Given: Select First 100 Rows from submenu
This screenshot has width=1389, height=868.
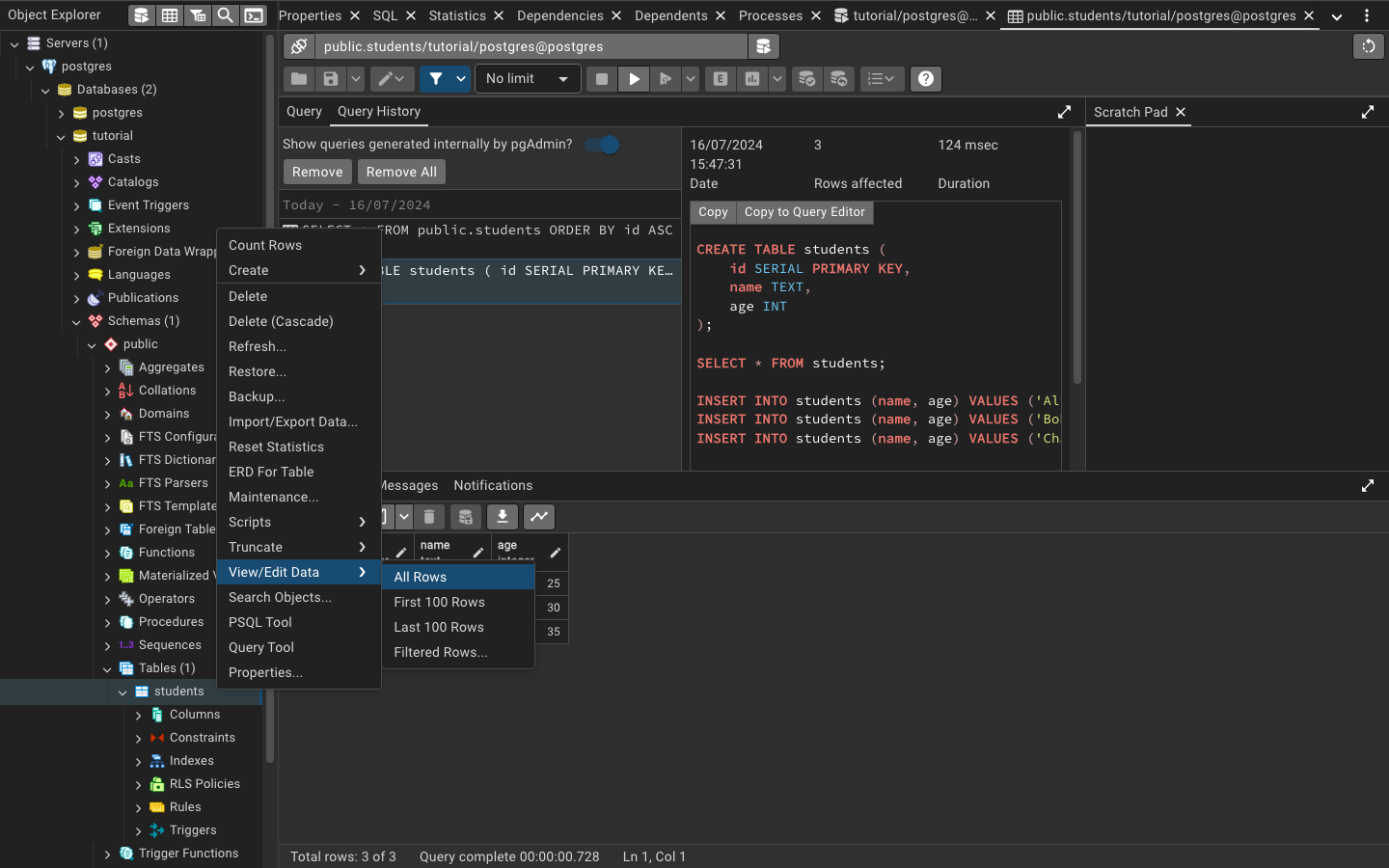Looking at the screenshot, I should [439, 602].
